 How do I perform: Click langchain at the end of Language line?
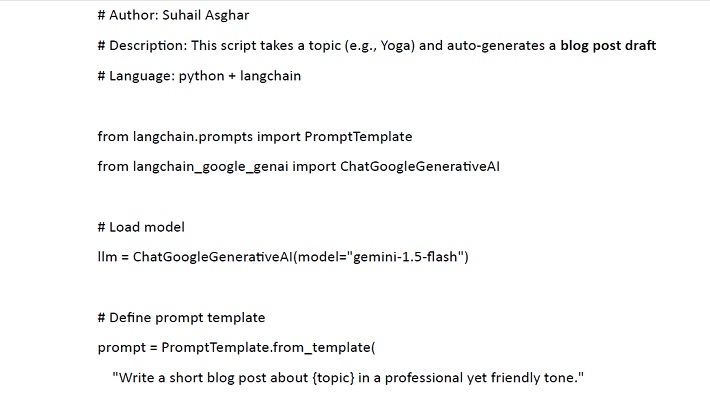point(270,76)
